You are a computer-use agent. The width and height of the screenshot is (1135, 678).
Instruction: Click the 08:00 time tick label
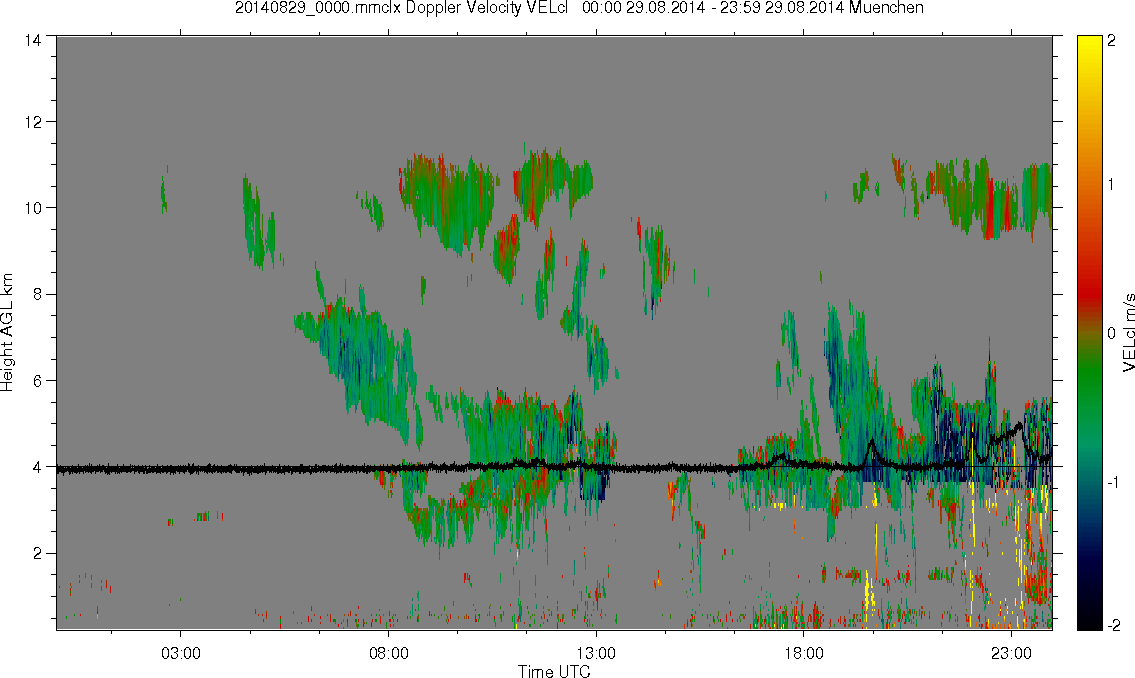[389, 653]
